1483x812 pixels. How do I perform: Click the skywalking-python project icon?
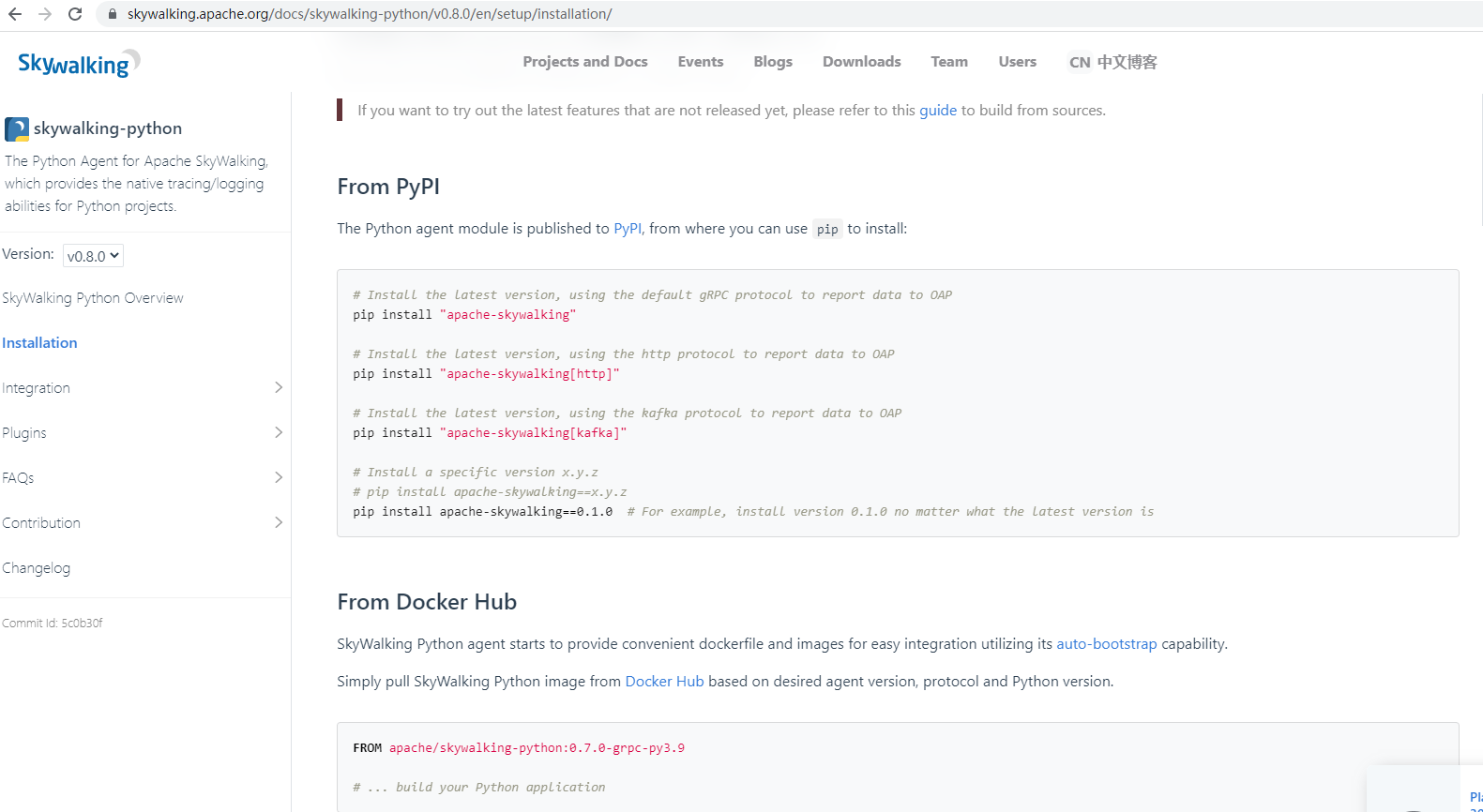tap(17, 128)
